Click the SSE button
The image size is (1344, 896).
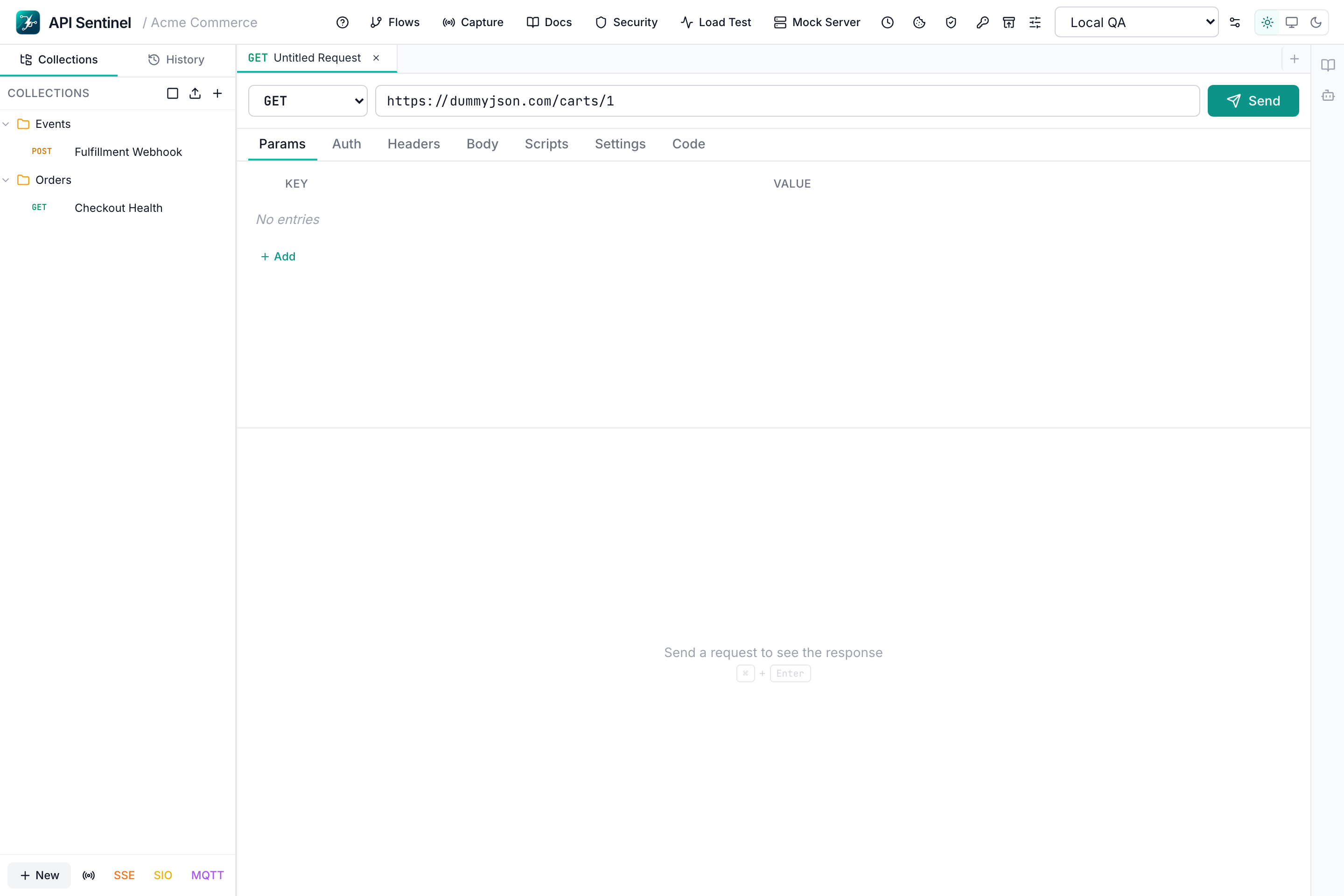pos(124,875)
